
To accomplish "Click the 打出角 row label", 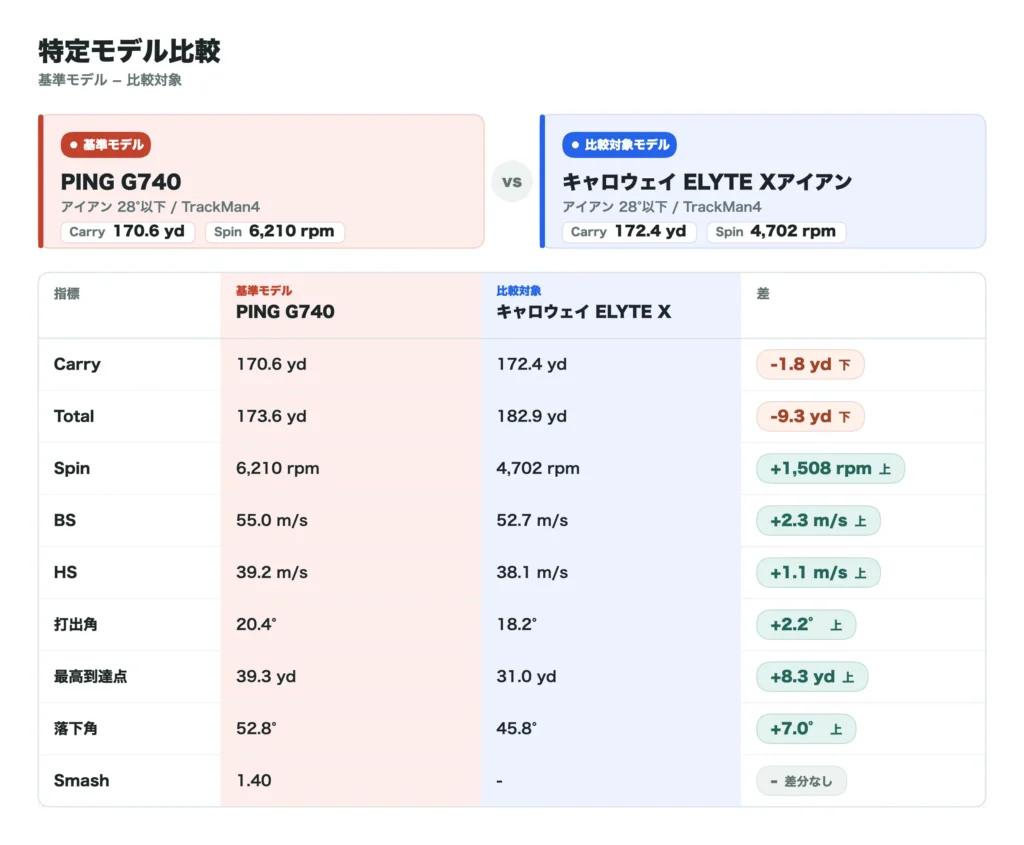I will [x=76, y=624].
